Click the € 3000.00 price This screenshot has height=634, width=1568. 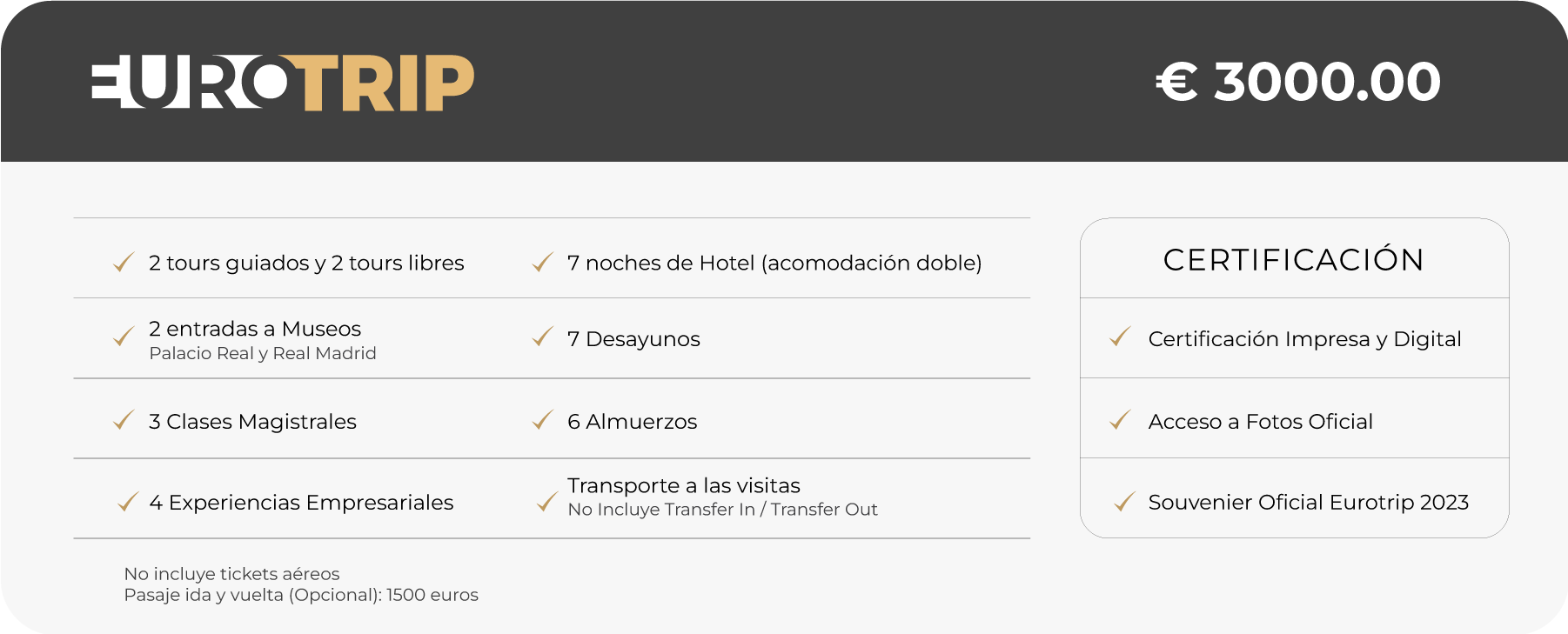click(1298, 82)
